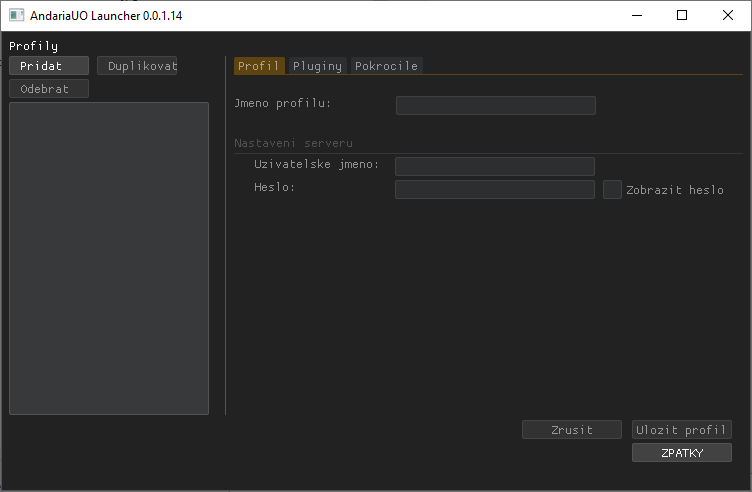The image size is (752, 492).
Task: Minimize the launcher window
Action: click(636, 16)
